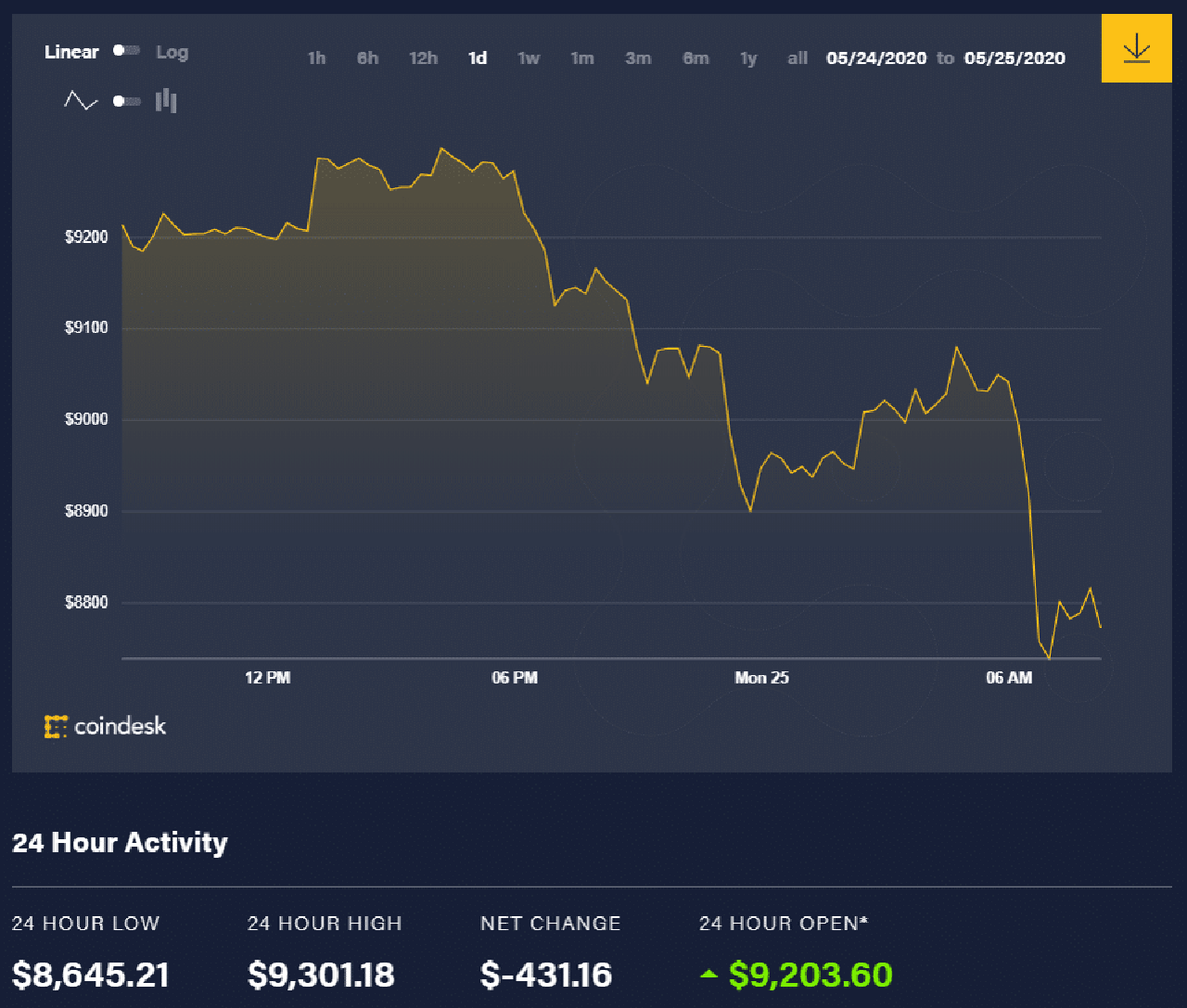Click the "to" text between dates
The width and height of the screenshot is (1187, 1008).
pyautogui.click(x=945, y=58)
